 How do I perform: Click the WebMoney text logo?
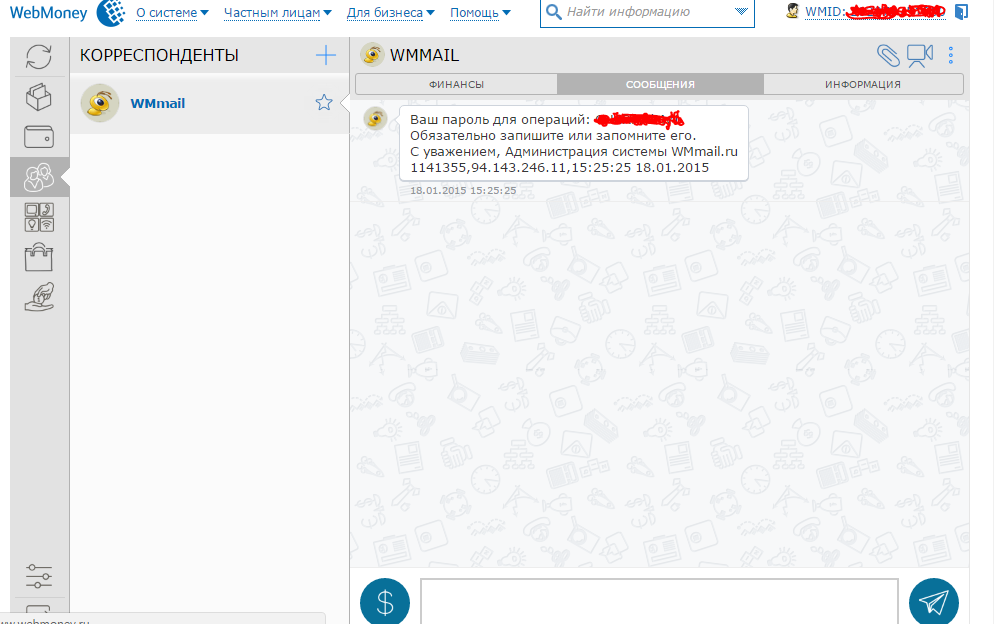pyautogui.click(x=49, y=13)
